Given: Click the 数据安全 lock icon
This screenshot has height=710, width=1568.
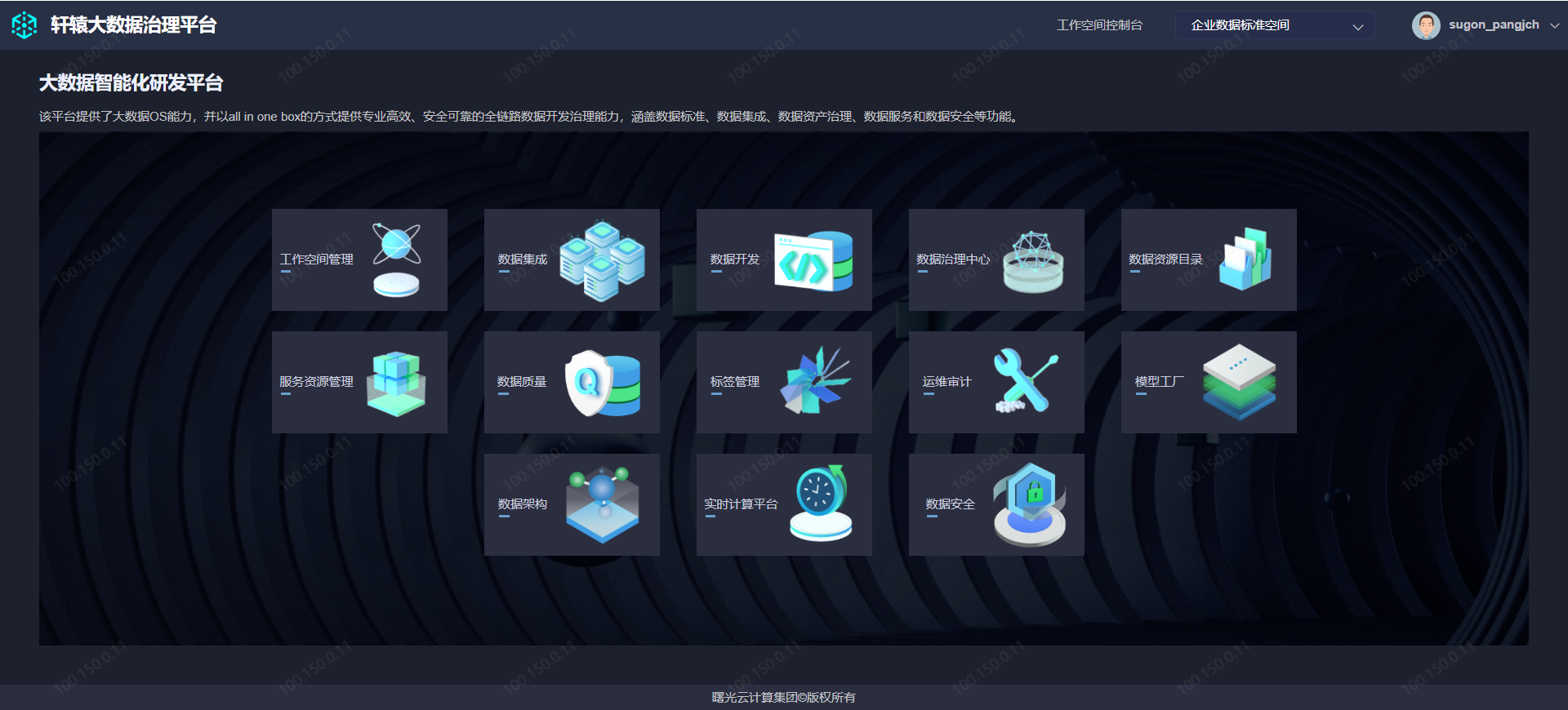Looking at the screenshot, I should pos(1030,504).
